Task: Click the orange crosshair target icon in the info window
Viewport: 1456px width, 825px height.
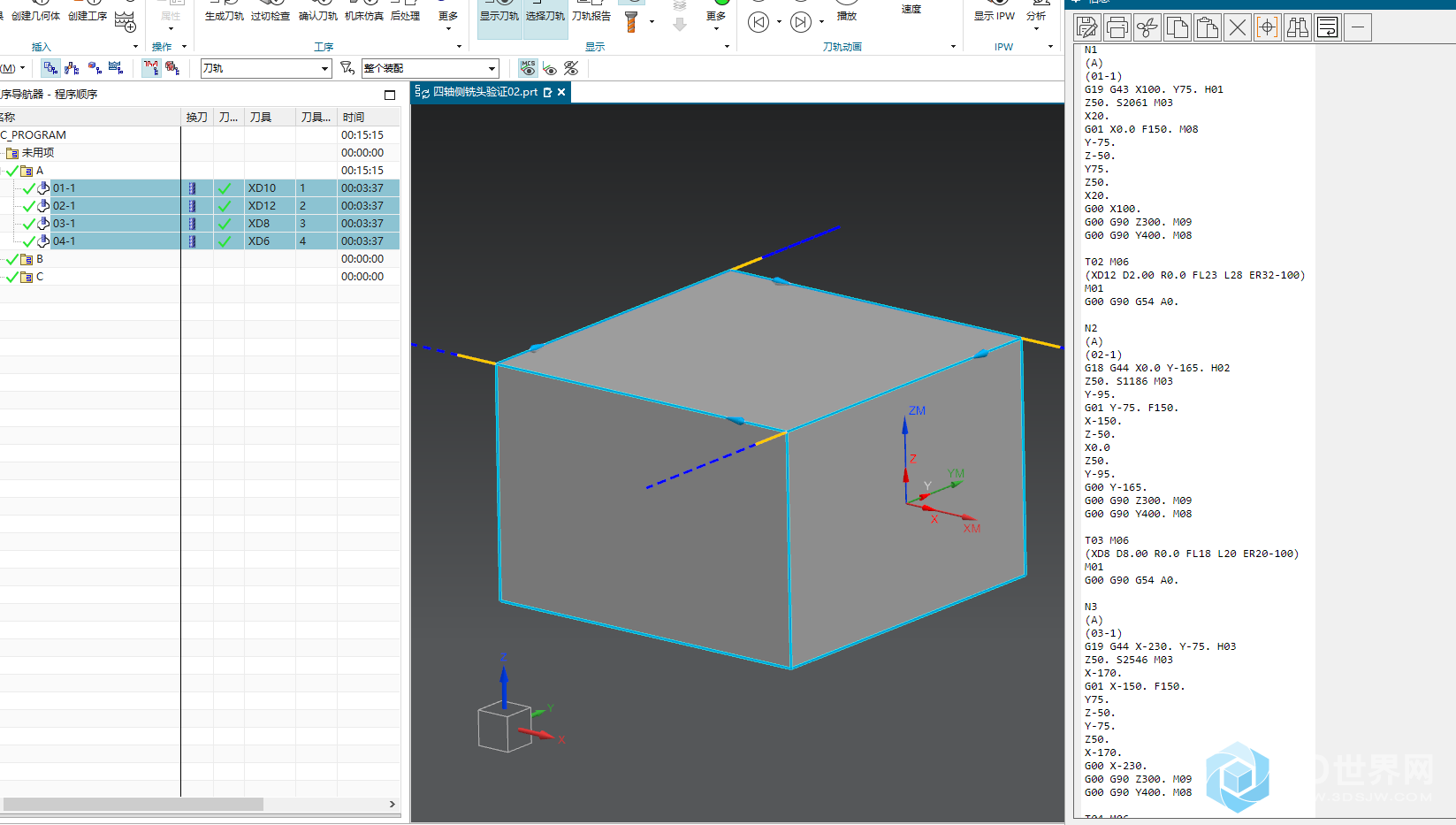Action: click(x=1268, y=28)
